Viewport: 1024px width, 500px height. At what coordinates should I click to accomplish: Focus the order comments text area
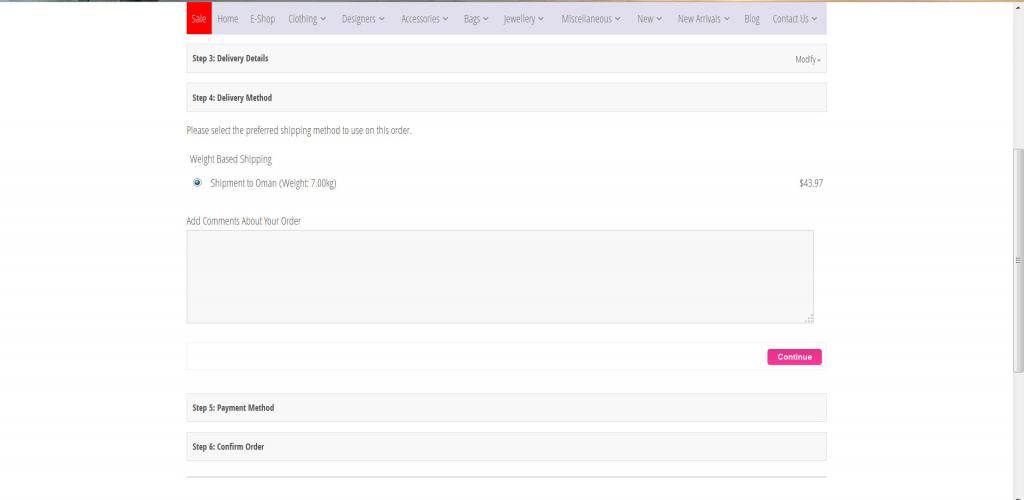pos(500,277)
